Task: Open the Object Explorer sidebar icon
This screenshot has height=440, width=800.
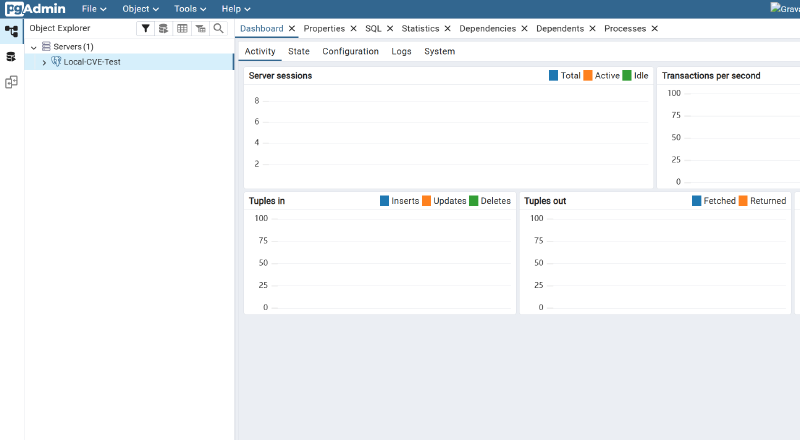Action: (11, 31)
